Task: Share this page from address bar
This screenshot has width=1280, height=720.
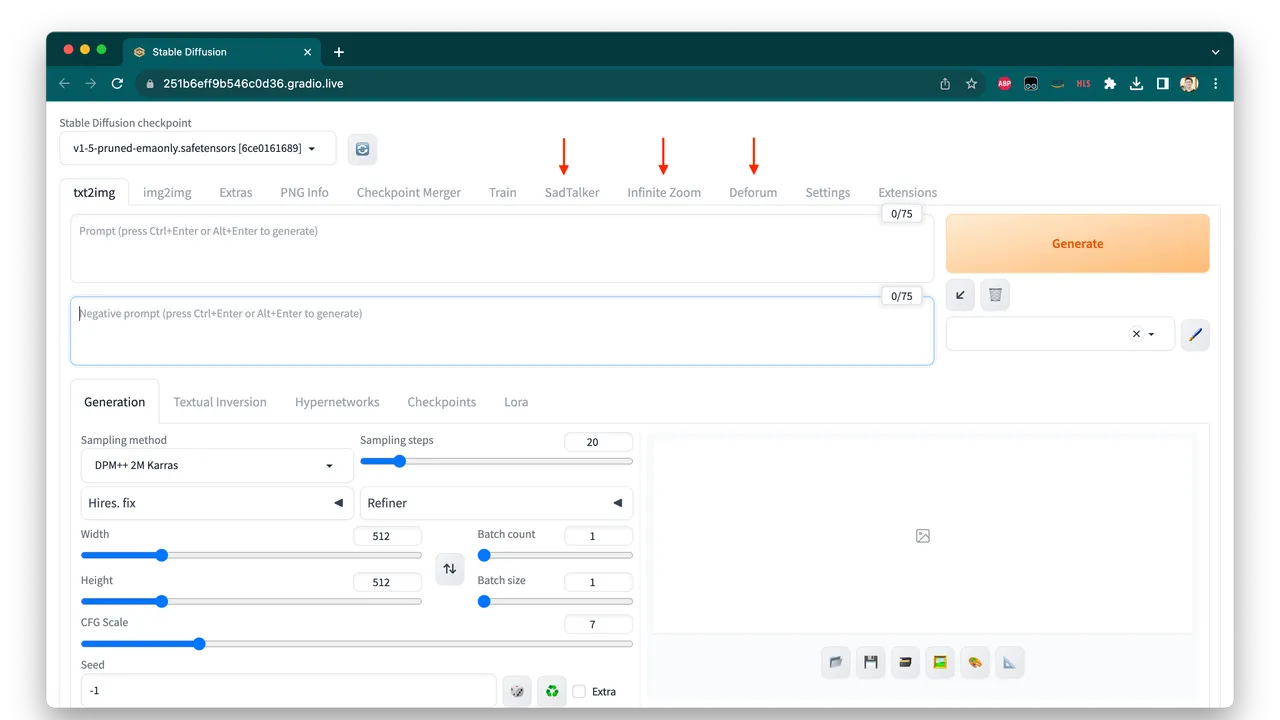Action: 945,84
